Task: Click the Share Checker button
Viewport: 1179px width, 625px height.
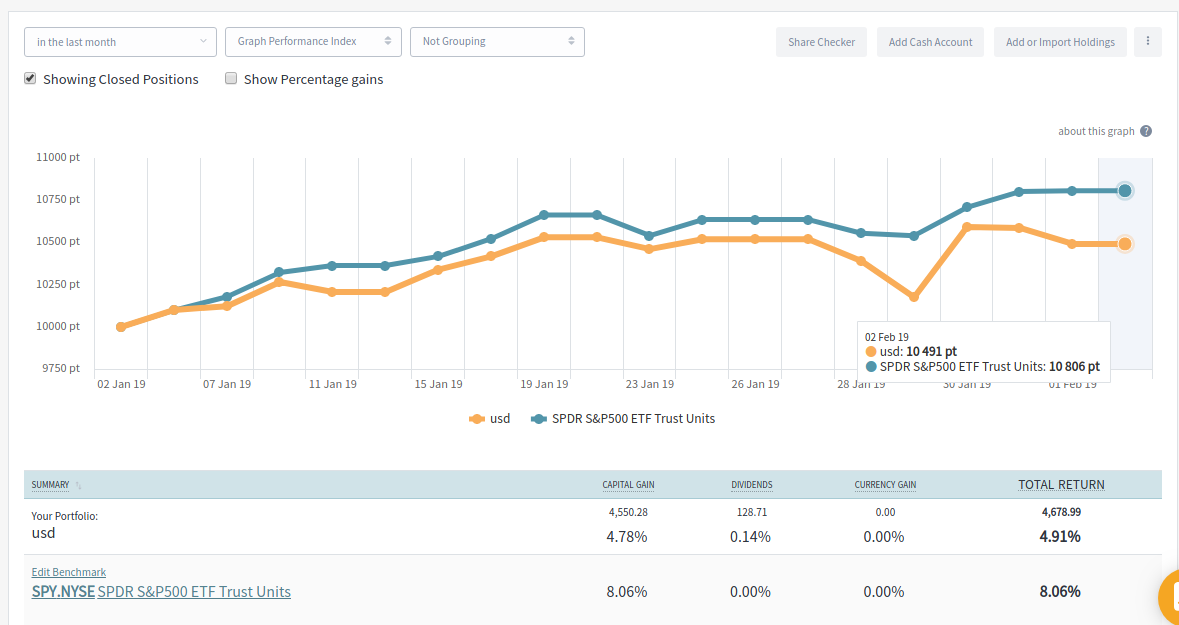Action: [x=821, y=42]
